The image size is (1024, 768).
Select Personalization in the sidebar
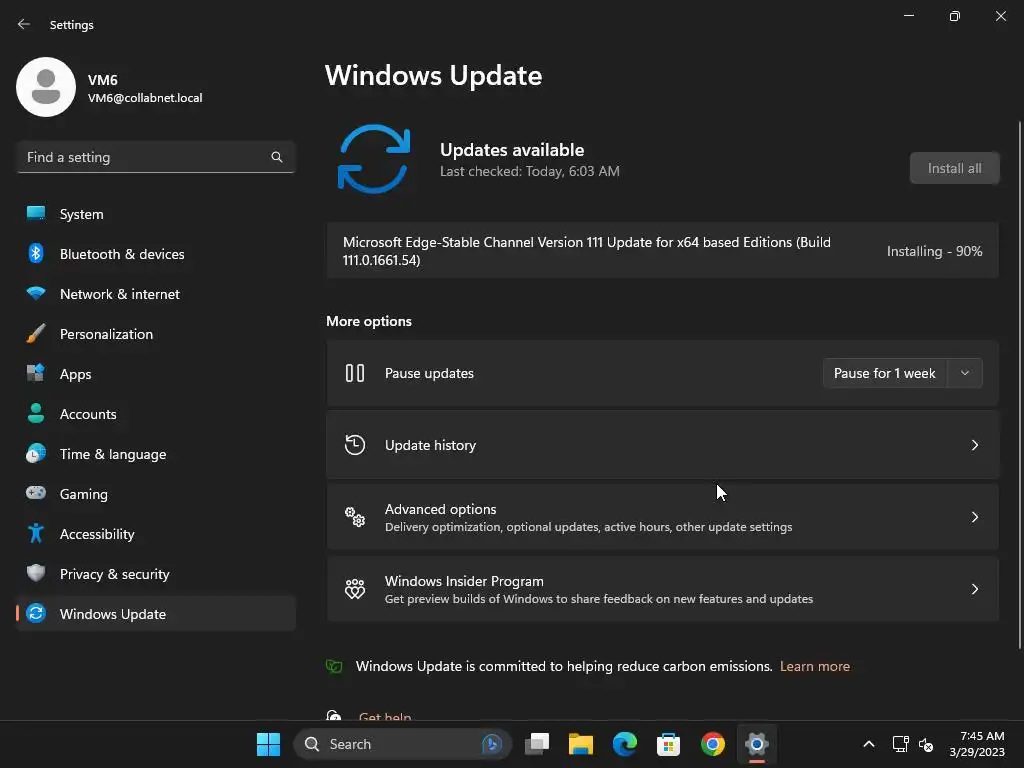(155, 334)
